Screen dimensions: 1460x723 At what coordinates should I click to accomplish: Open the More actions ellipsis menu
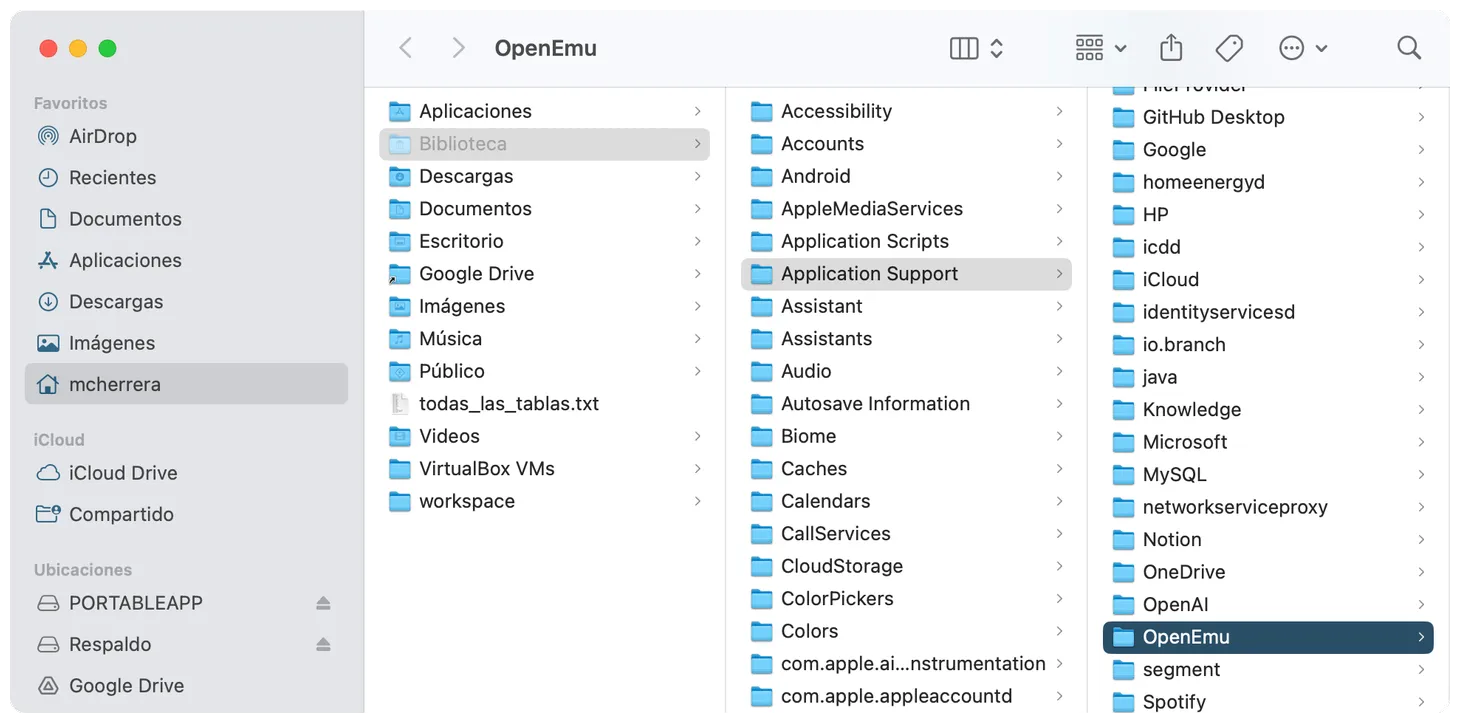[x=1302, y=48]
